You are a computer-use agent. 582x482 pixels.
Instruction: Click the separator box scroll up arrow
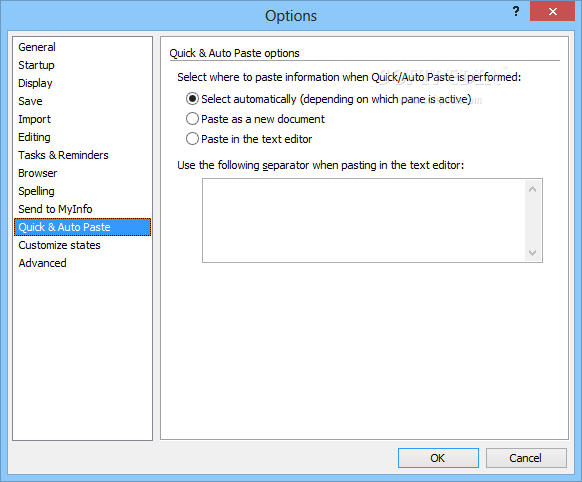tap(533, 190)
